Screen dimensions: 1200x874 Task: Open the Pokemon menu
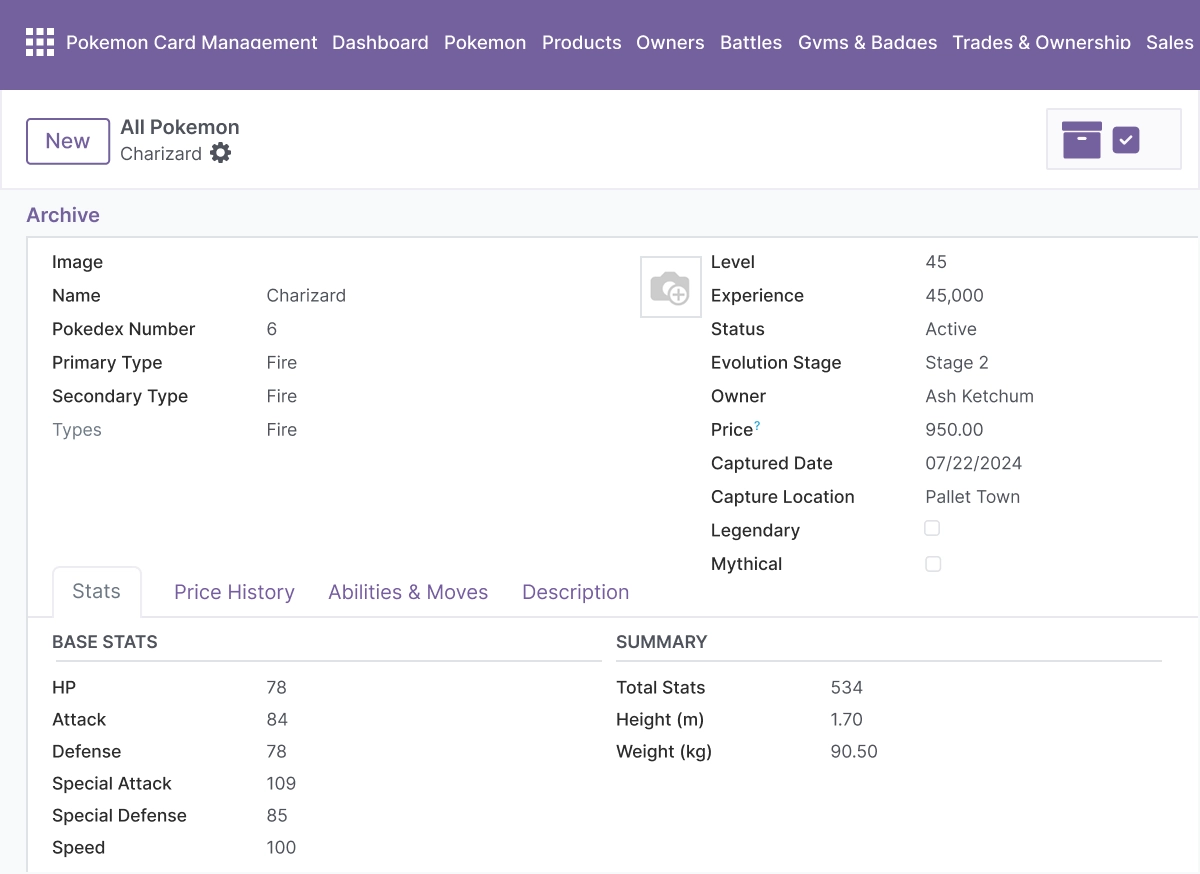point(485,42)
